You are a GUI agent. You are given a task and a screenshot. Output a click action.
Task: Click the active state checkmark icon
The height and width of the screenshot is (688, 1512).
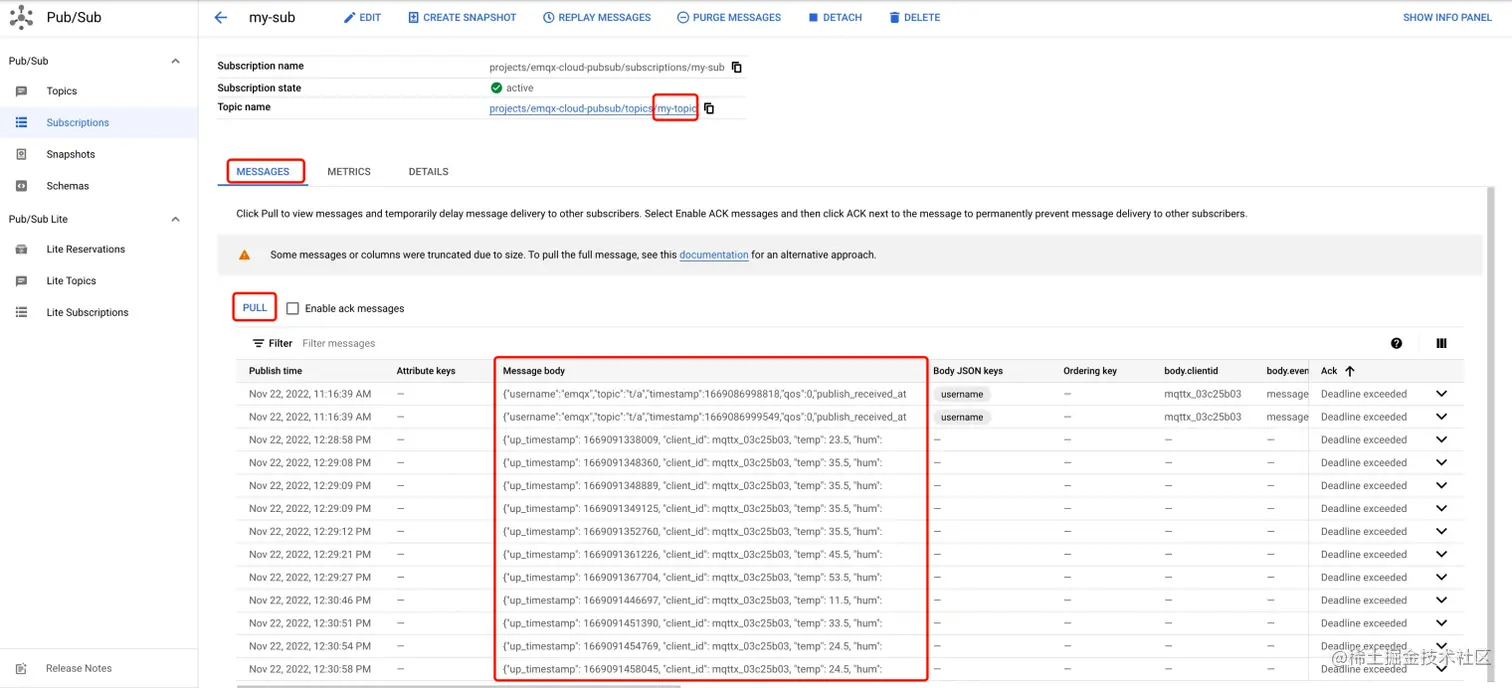point(496,88)
